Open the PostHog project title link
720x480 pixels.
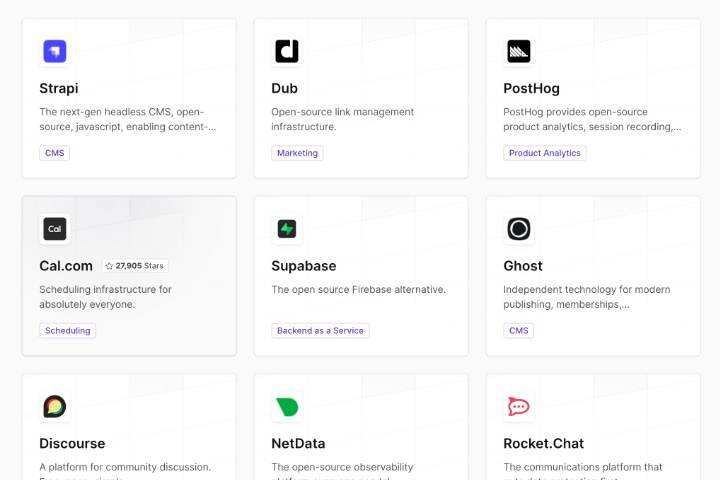tap(531, 88)
